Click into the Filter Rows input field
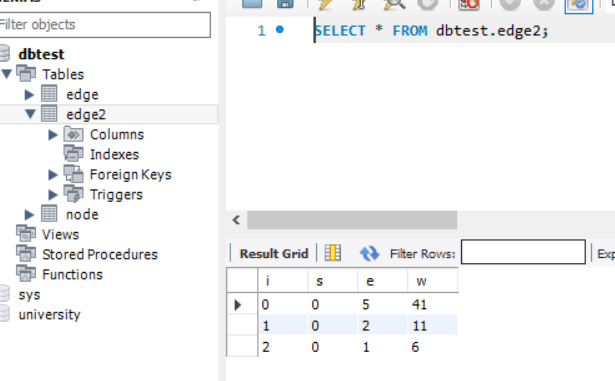Image resolution: width=615 pixels, height=381 pixels. click(523, 252)
